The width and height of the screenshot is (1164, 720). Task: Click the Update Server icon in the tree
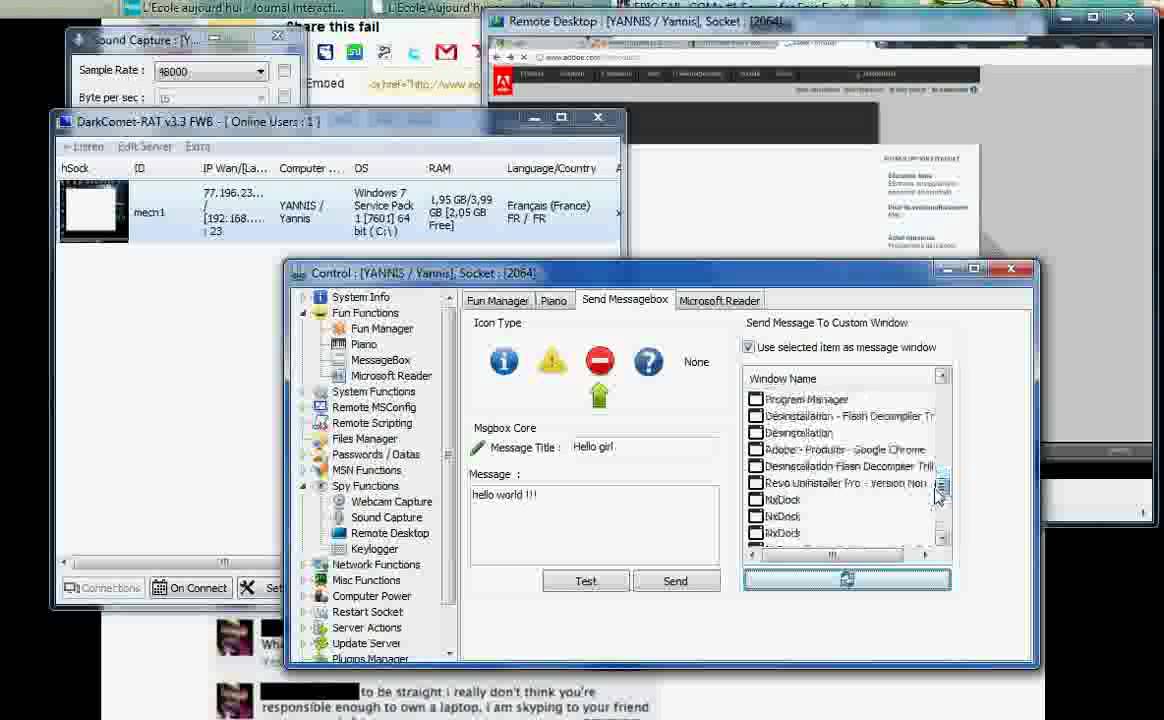point(321,643)
